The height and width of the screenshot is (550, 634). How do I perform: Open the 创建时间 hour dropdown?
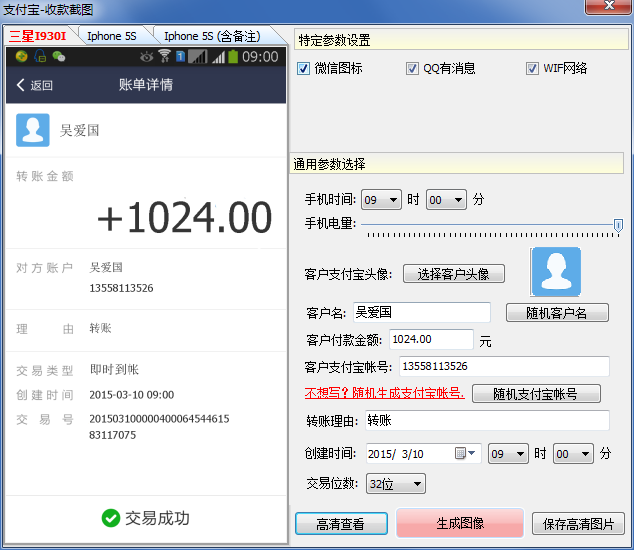click(508, 454)
